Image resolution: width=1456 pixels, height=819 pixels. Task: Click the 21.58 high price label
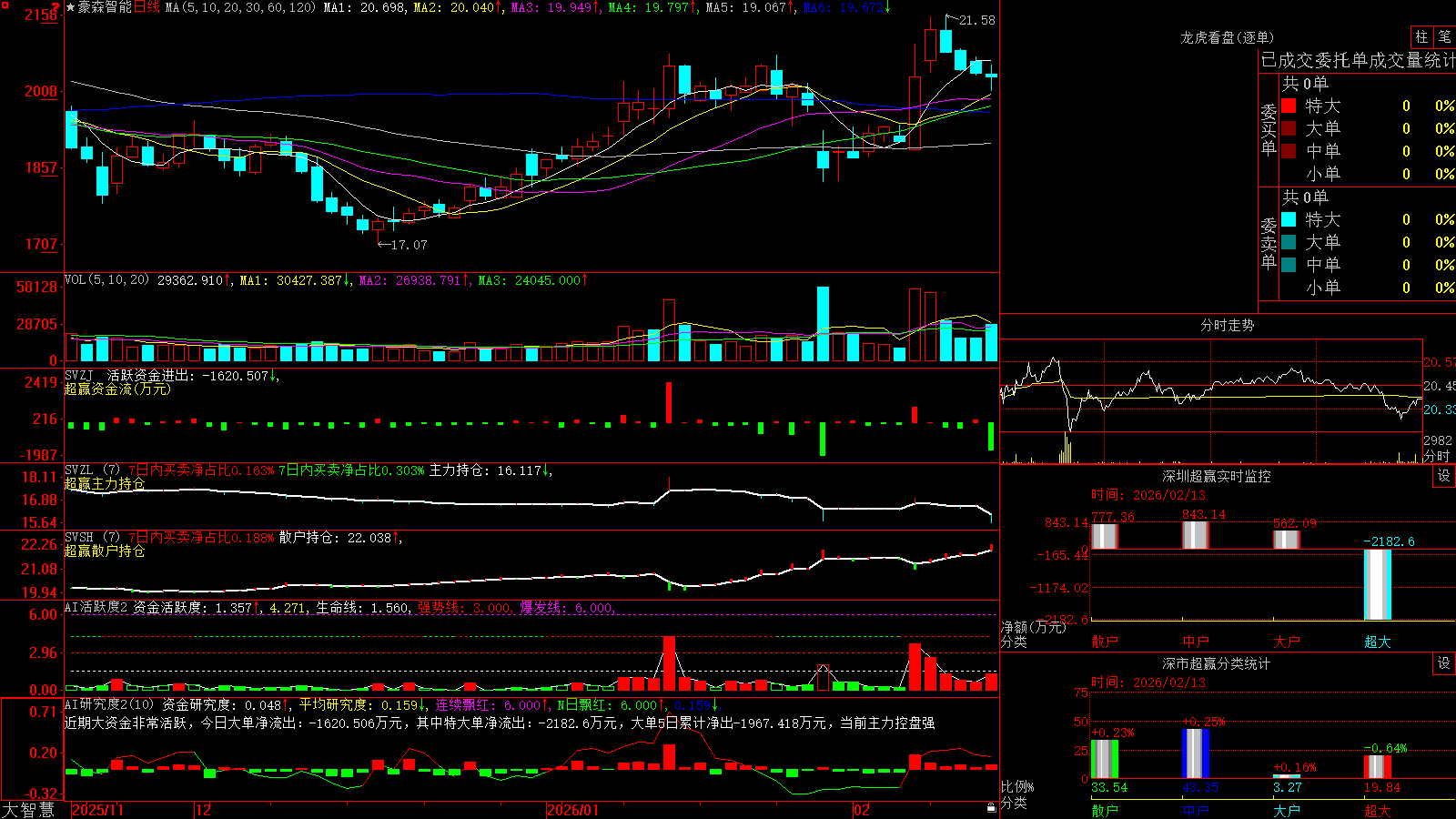[976, 20]
